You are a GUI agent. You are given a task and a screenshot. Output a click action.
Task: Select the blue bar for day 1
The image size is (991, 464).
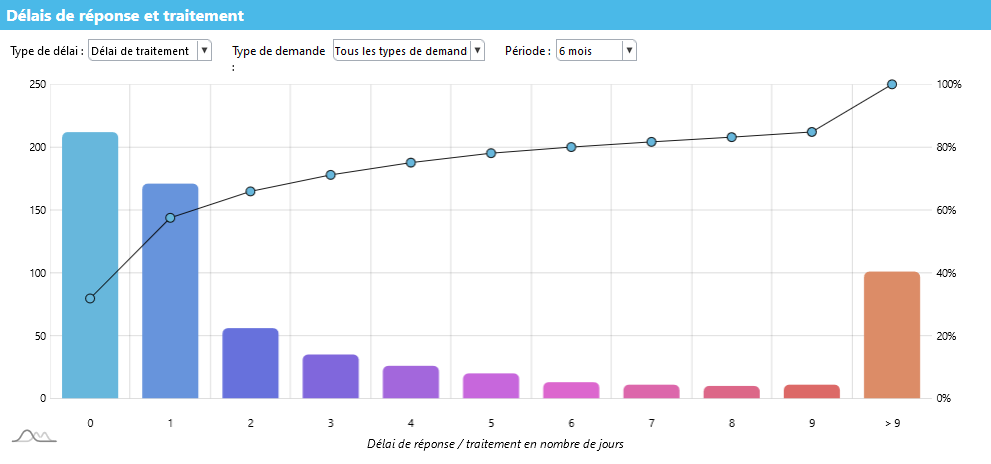pyautogui.click(x=170, y=290)
